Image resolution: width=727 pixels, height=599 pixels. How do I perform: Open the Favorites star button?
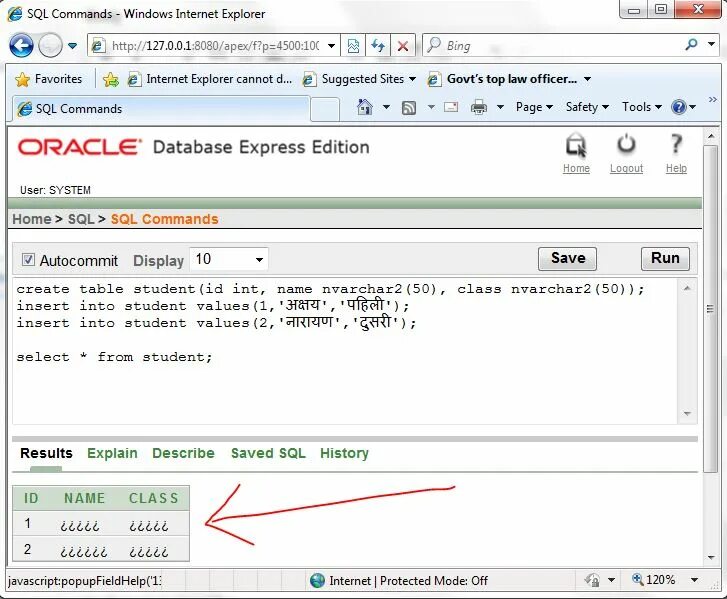click(x=48, y=79)
